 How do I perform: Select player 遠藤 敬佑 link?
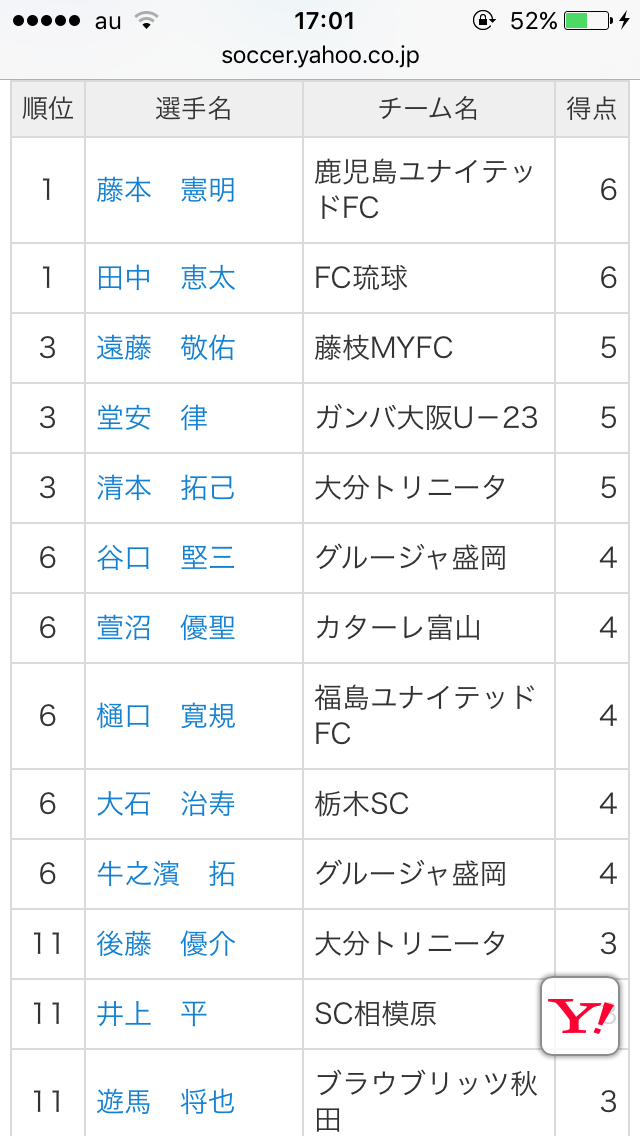(166, 348)
